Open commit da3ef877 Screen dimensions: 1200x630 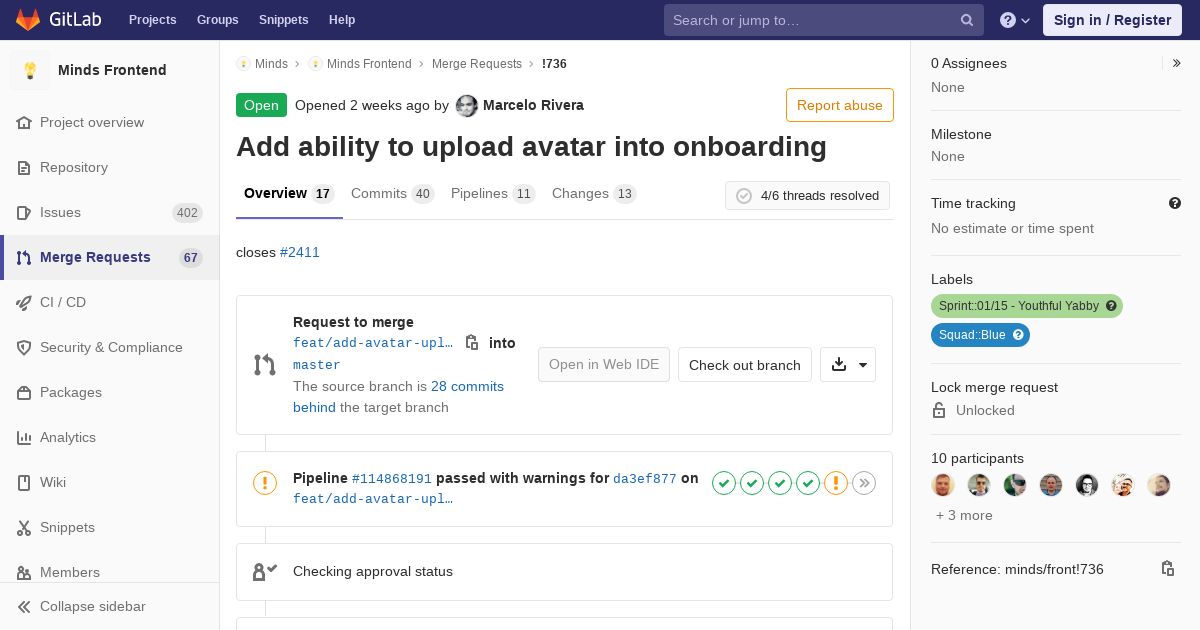point(645,479)
